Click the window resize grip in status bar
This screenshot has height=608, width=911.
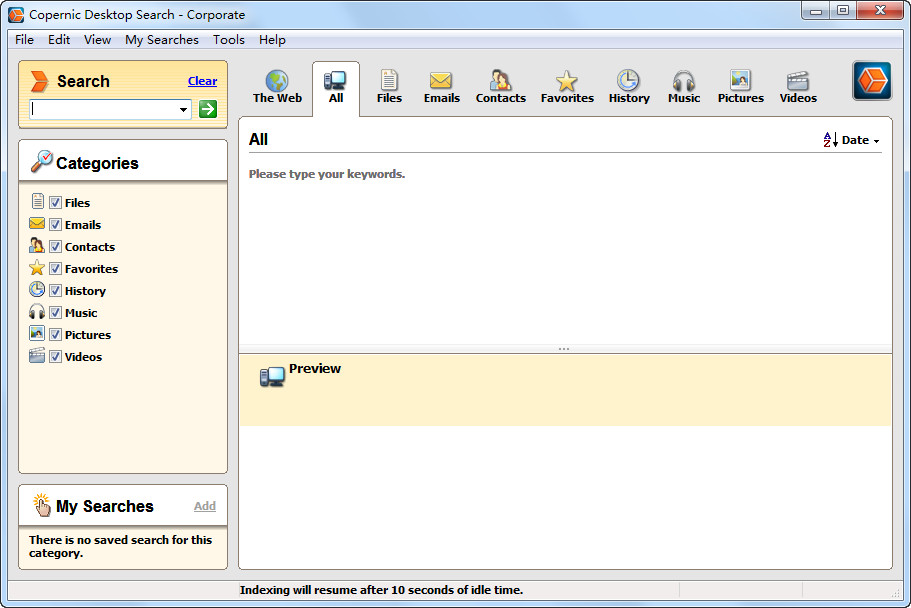(x=896, y=592)
